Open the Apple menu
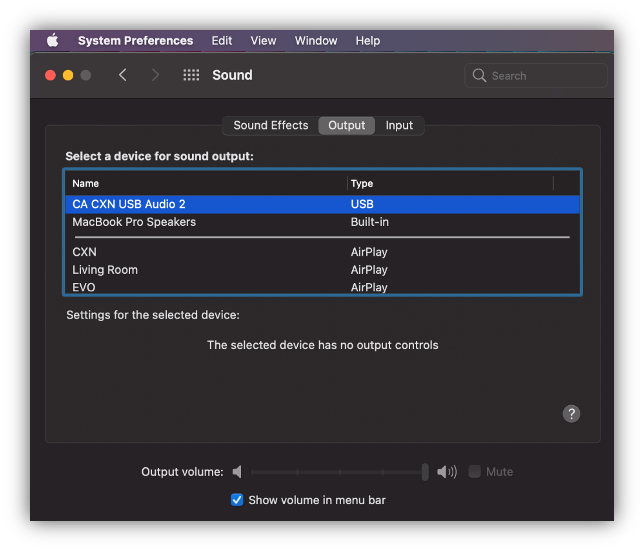The width and height of the screenshot is (644, 552). click(52, 41)
